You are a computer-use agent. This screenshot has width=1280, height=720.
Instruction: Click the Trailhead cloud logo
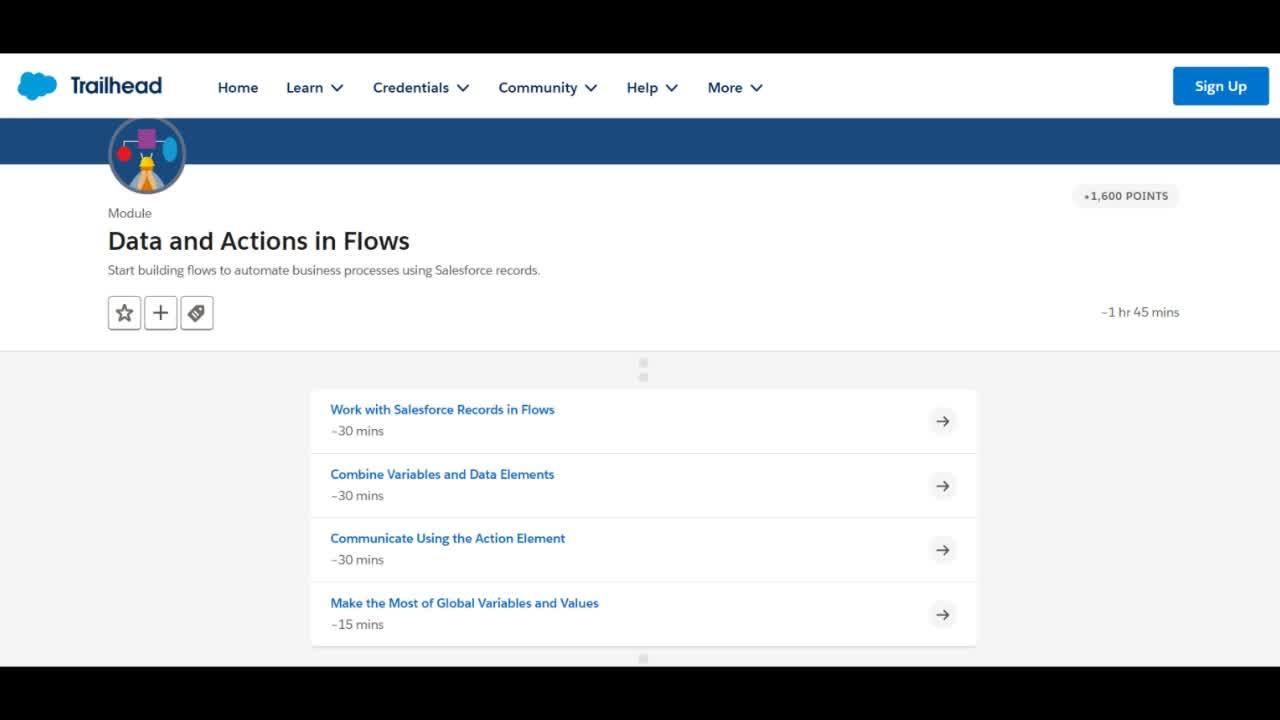point(37,86)
